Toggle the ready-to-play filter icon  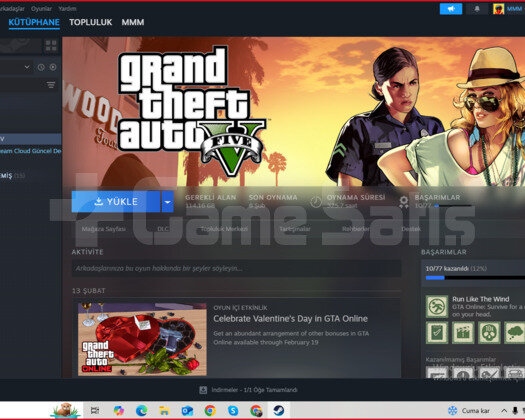53,67
